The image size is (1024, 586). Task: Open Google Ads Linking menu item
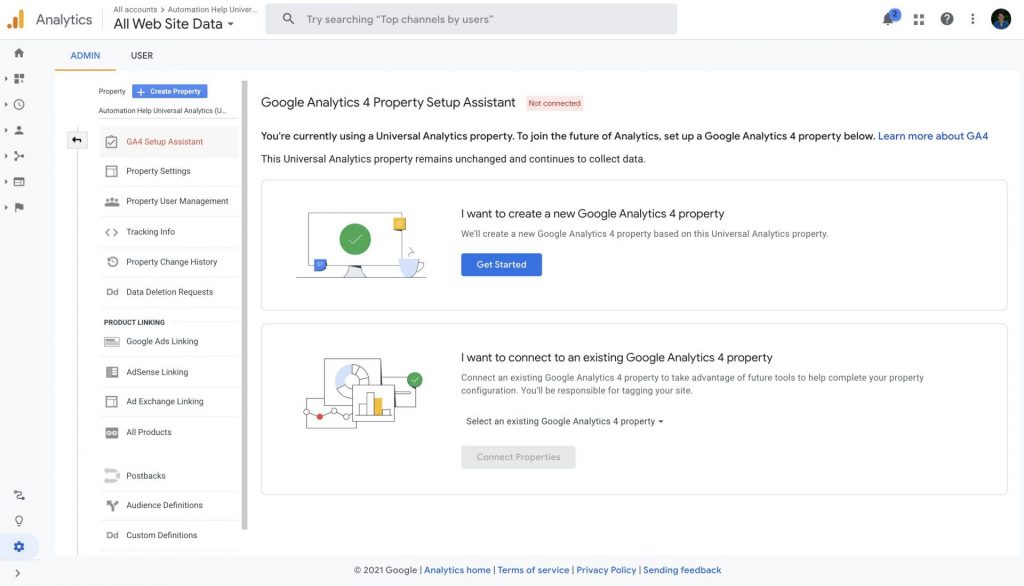[169, 342]
